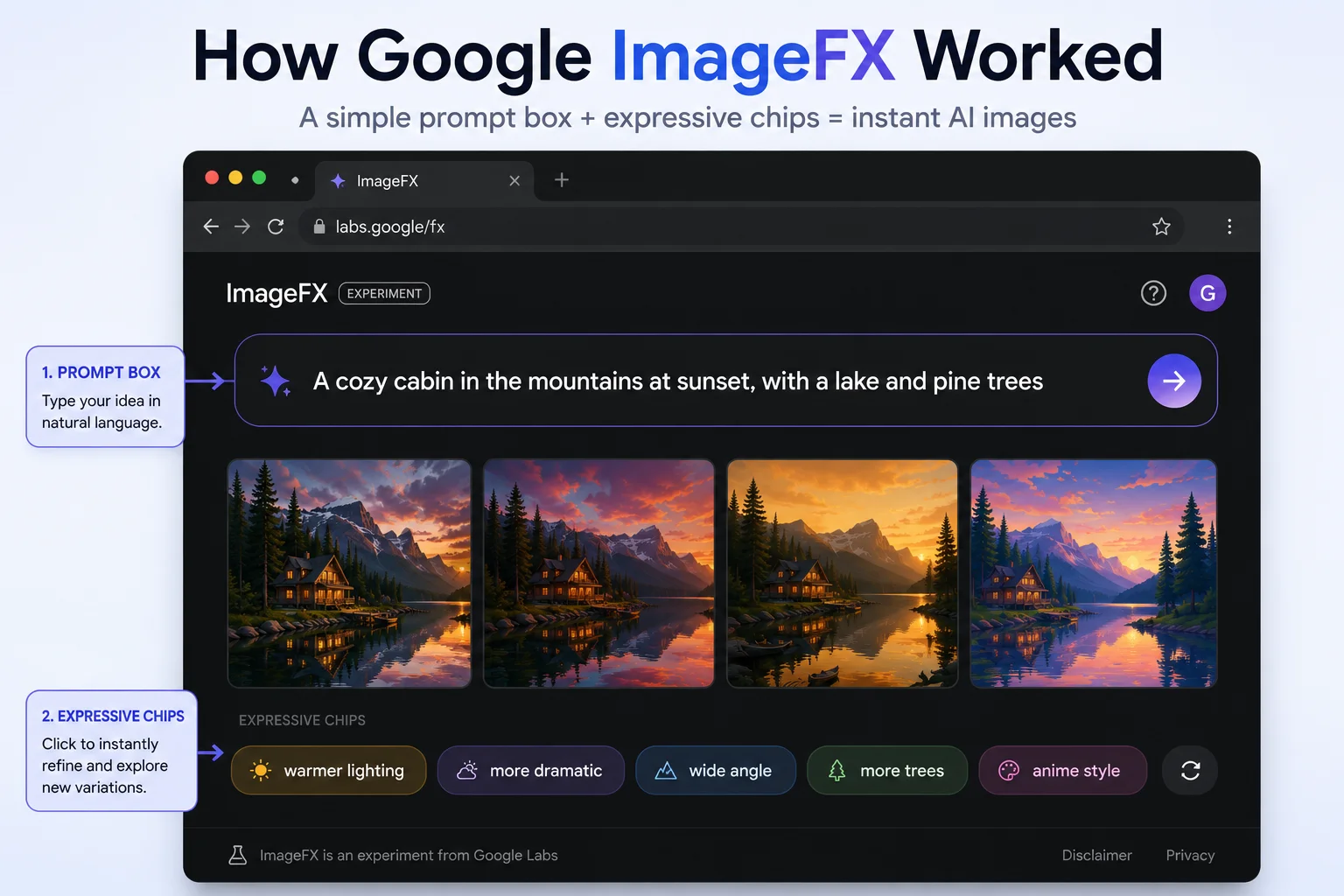The width and height of the screenshot is (1344, 896).
Task: Click the lock icon in address bar
Action: (x=319, y=227)
